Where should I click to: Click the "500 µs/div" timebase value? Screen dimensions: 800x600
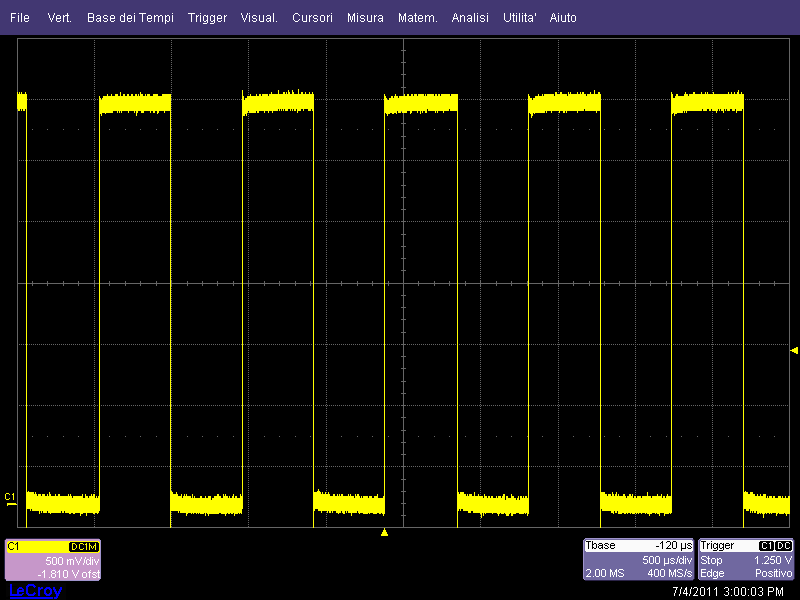click(667, 560)
